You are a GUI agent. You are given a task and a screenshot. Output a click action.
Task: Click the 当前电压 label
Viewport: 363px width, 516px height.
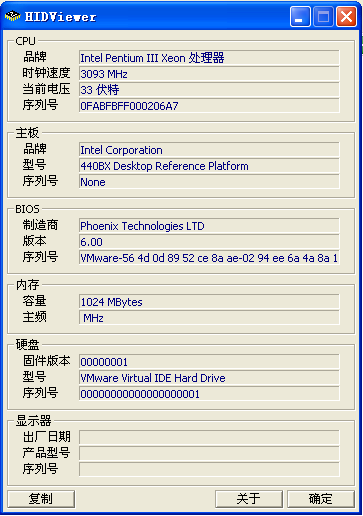46,89
